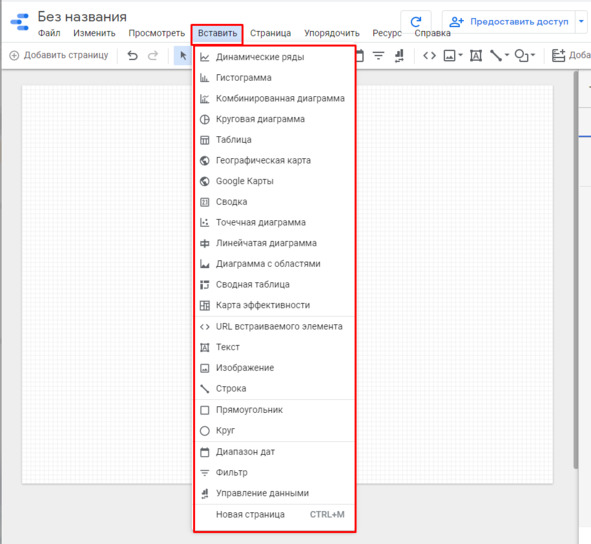Image resolution: width=591 pixels, height=544 pixels.
Task: Click the data control icon in toolbar
Action: pyautogui.click(x=399, y=56)
